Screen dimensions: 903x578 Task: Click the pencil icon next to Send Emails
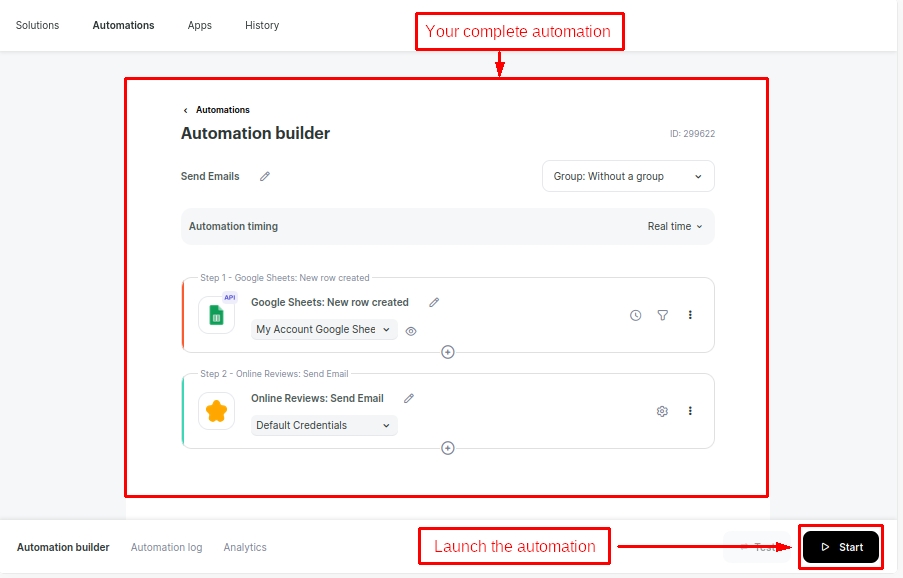pyautogui.click(x=265, y=176)
